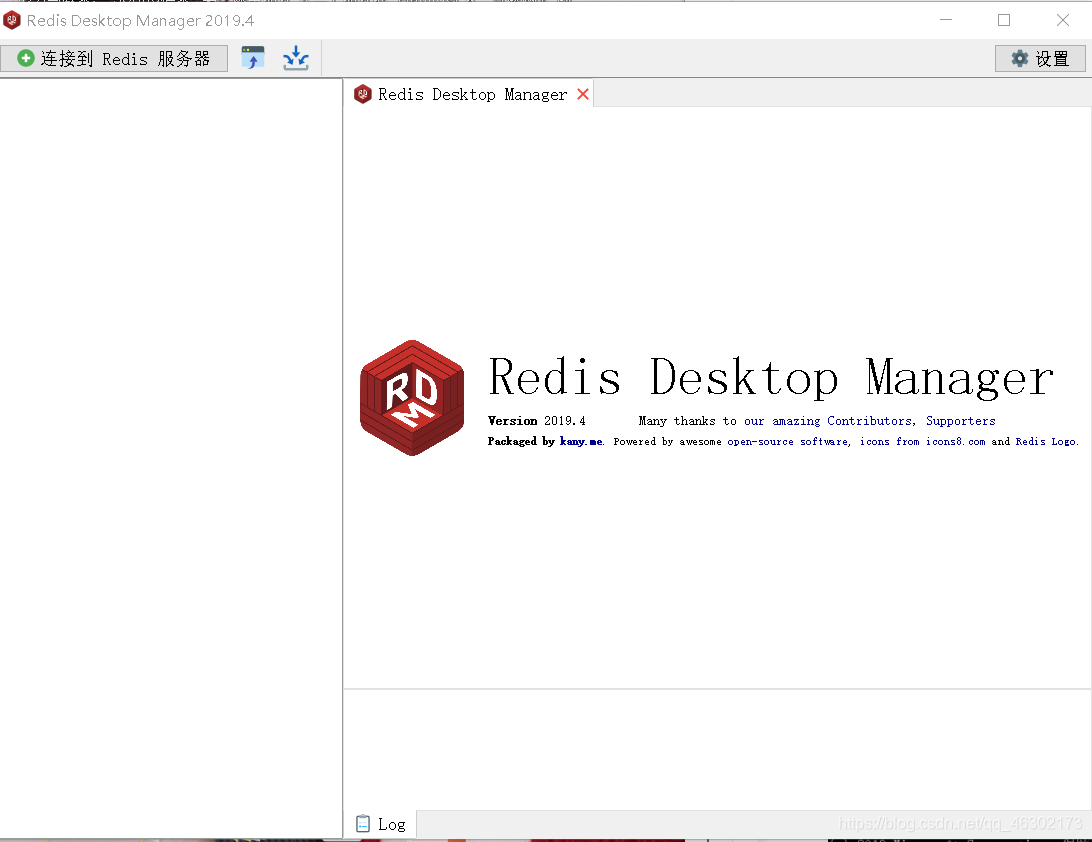
Task: Maximize the Redis Desktop Manager window
Action: pyautogui.click(x=1004, y=20)
